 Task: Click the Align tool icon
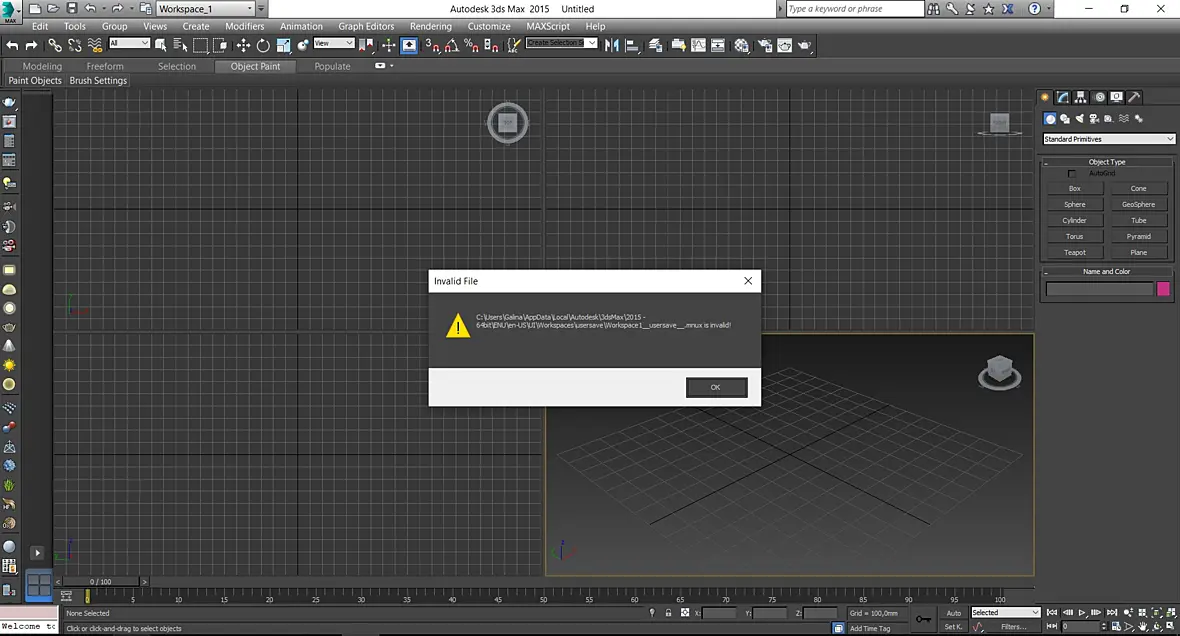[x=632, y=45]
